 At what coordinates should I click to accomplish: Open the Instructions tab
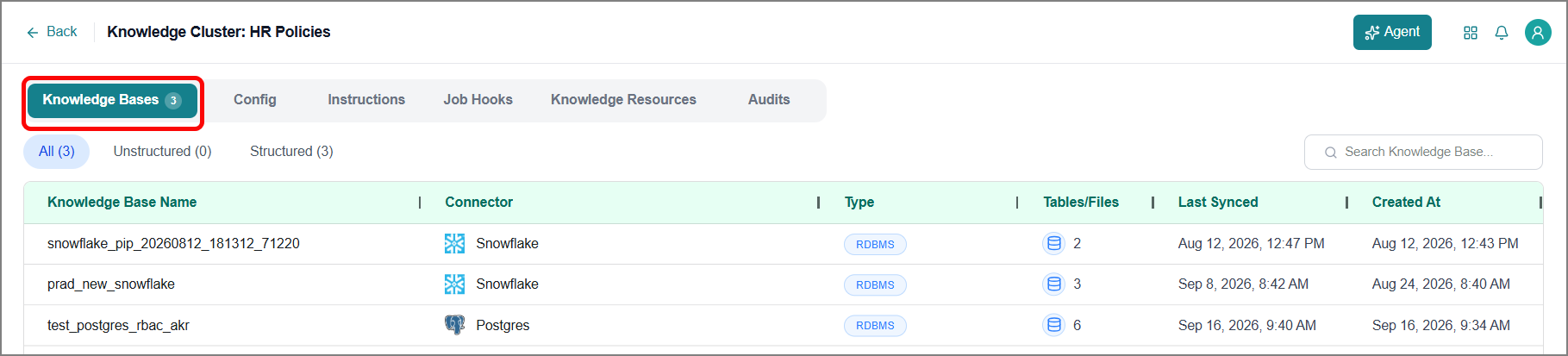[366, 100]
